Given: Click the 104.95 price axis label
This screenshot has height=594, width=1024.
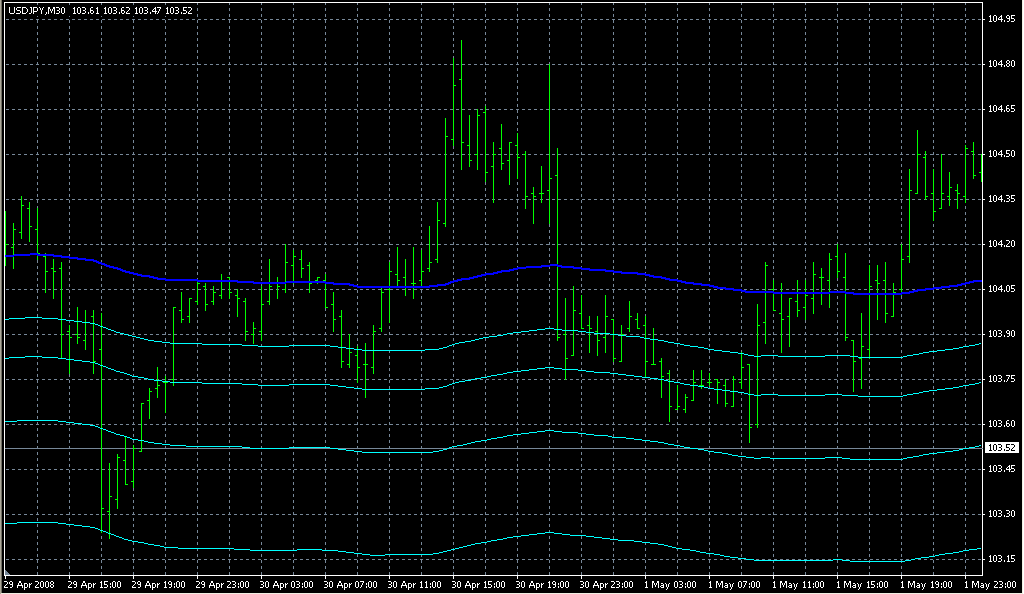Looking at the screenshot, I should pyautogui.click(x=1002, y=19).
